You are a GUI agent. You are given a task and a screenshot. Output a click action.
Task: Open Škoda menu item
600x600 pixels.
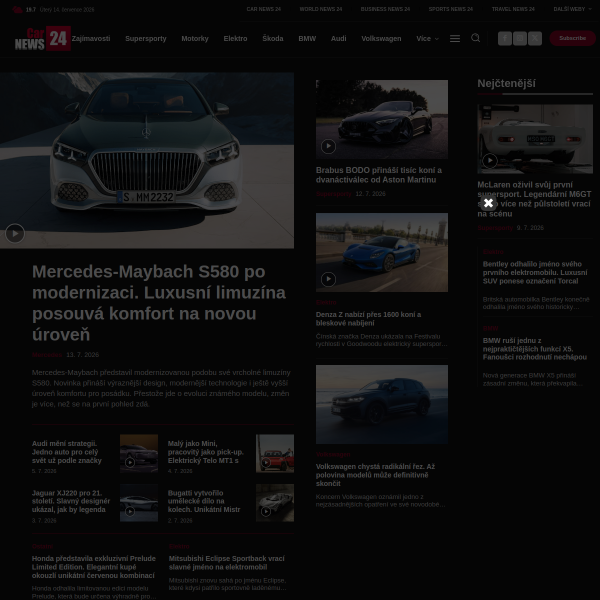click(x=273, y=39)
